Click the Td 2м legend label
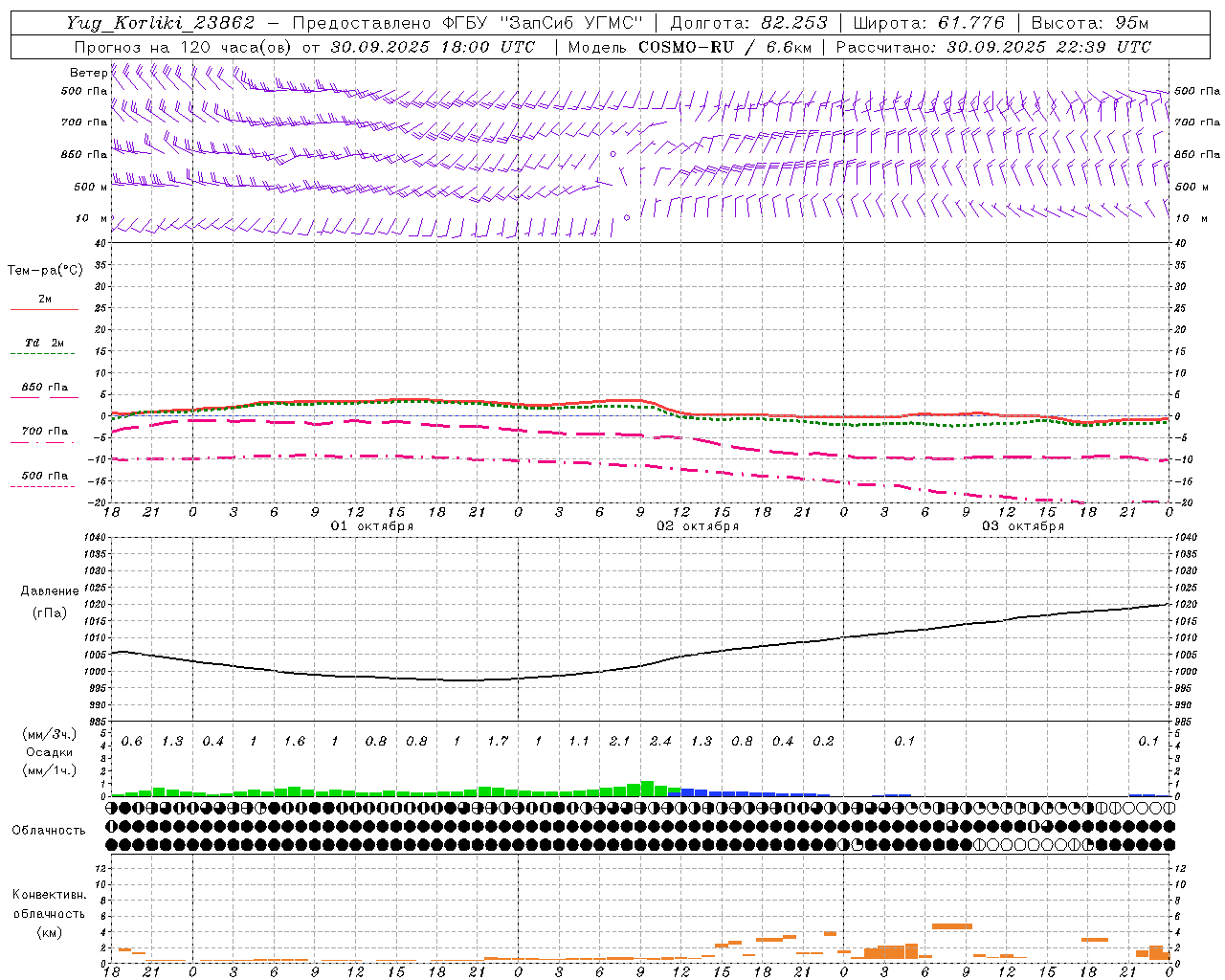 pos(44,343)
